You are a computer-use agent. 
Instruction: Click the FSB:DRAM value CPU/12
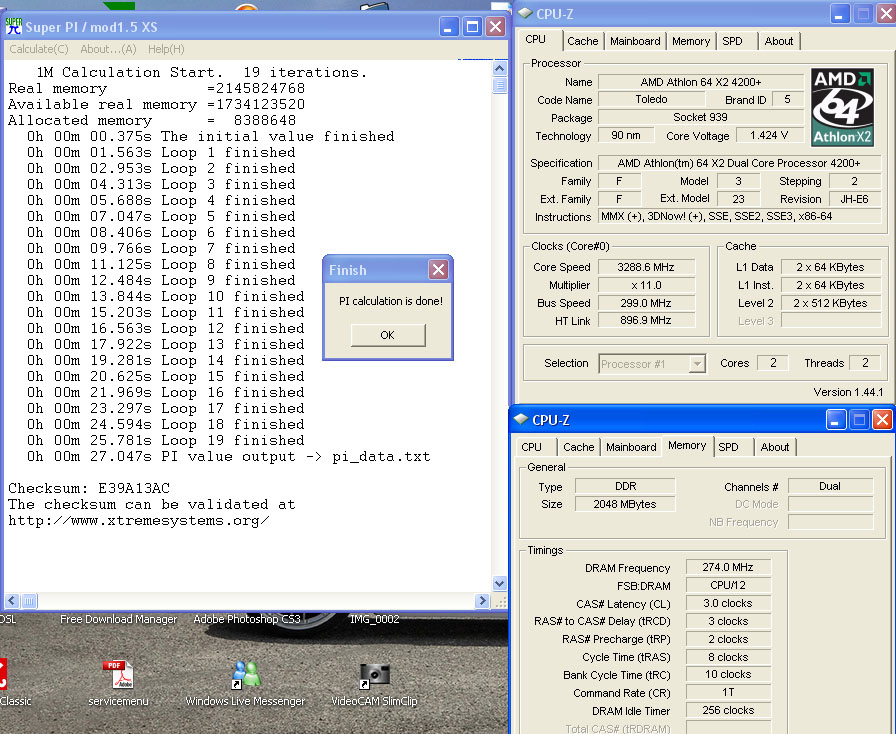pos(728,585)
